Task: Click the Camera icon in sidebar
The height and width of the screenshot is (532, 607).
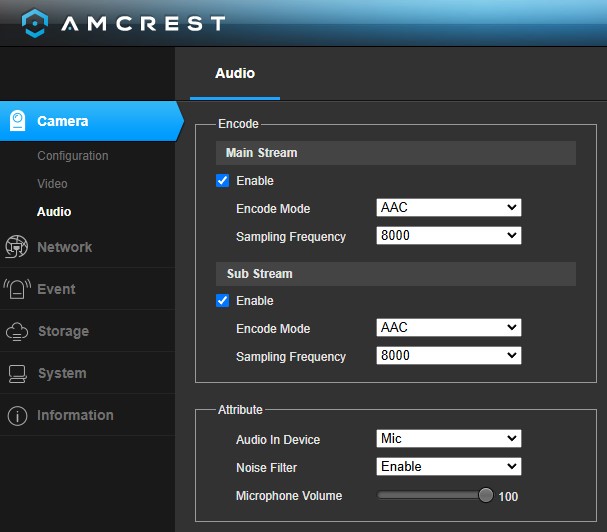Action: [17, 121]
